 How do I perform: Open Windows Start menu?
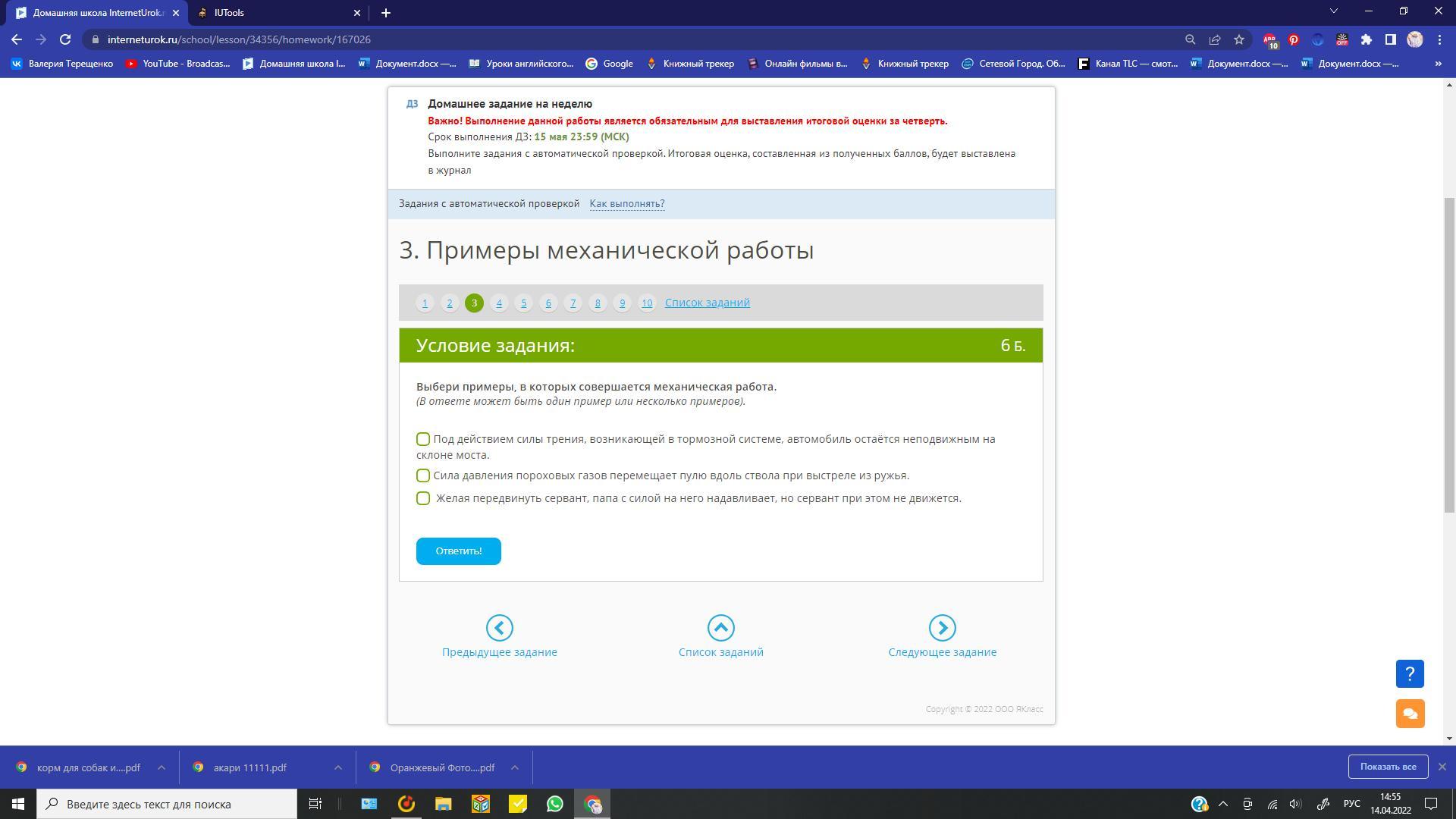pyautogui.click(x=18, y=804)
